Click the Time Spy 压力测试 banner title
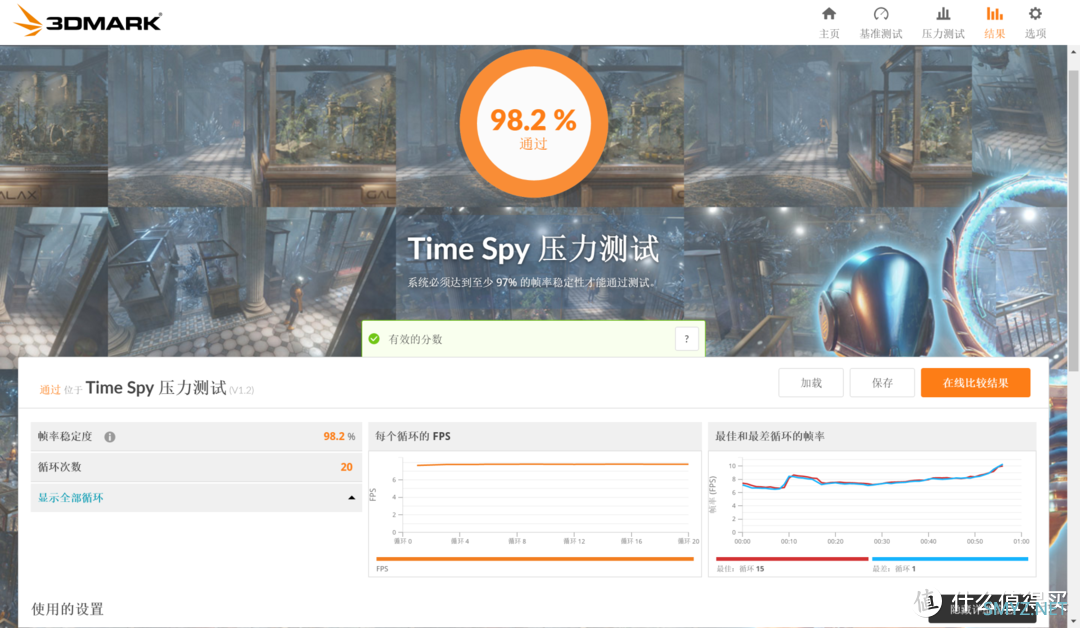Image resolution: width=1080 pixels, height=628 pixels. (533, 249)
